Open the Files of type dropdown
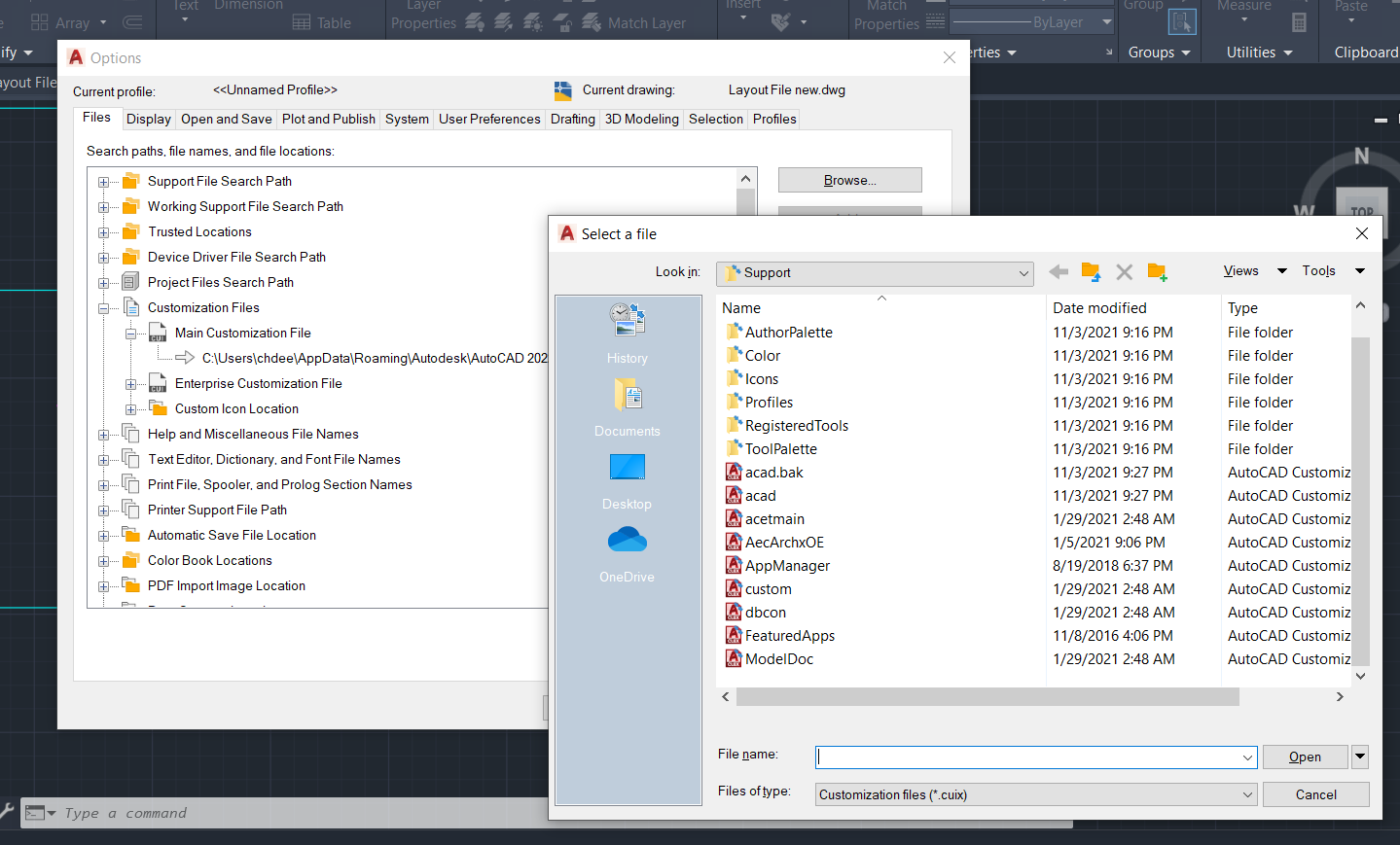This screenshot has height=845, width=1400. tap(1247, 794)
